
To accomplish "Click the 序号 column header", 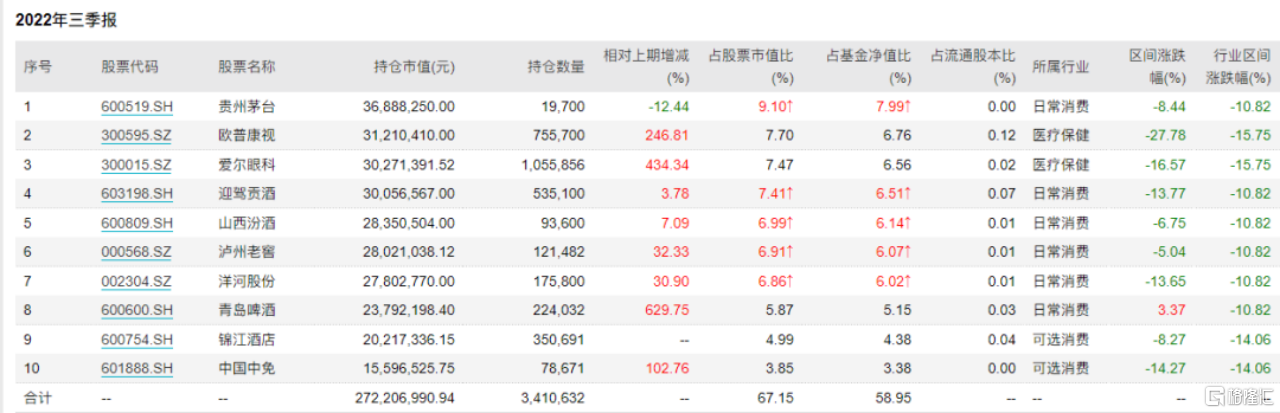I will pyautogui.click(x=38, y=67).
